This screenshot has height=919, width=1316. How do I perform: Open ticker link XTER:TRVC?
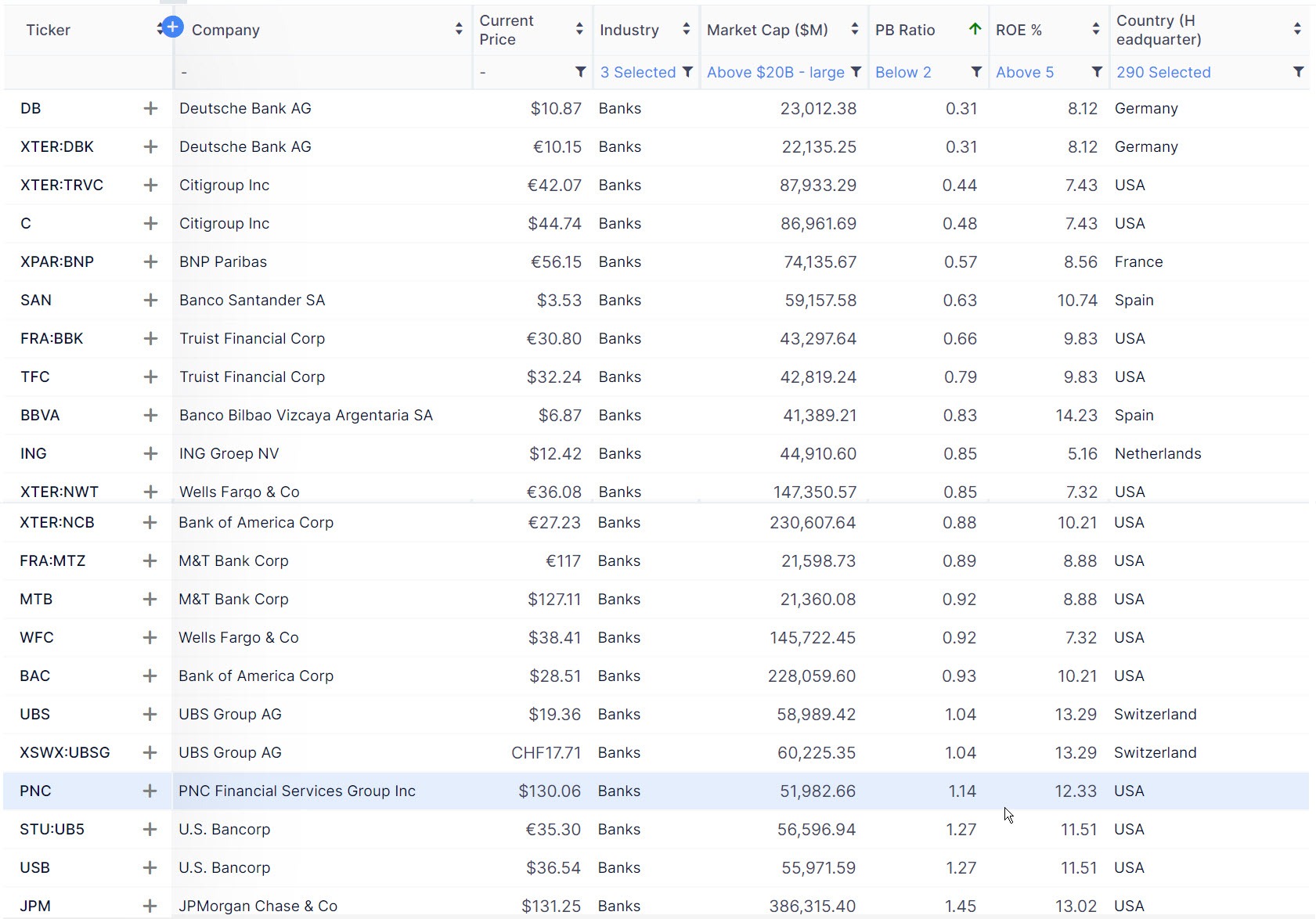(62, 186)
